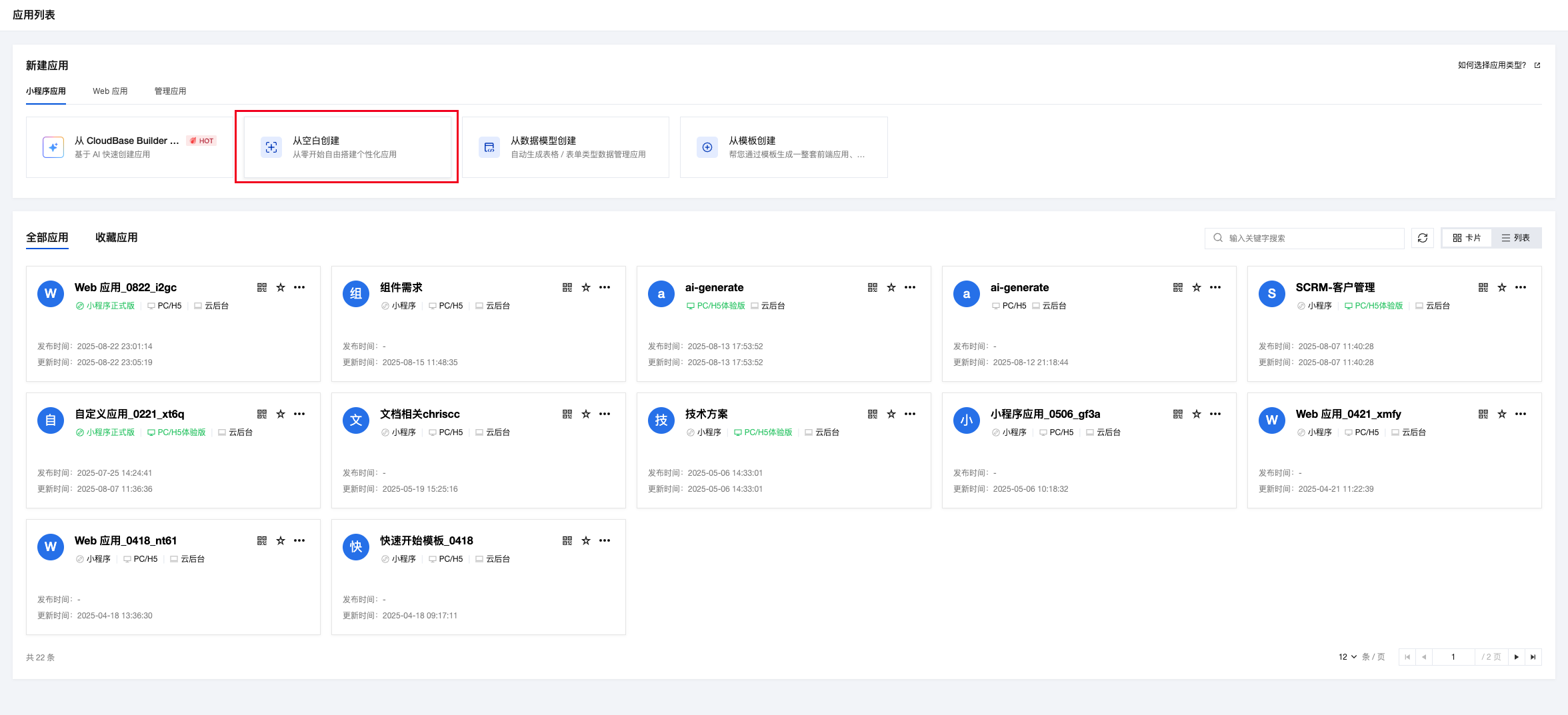Show QR code for Web 应用_0822_i2gc
Viewport: 1568px width, 715px height.
coord(262,287)
